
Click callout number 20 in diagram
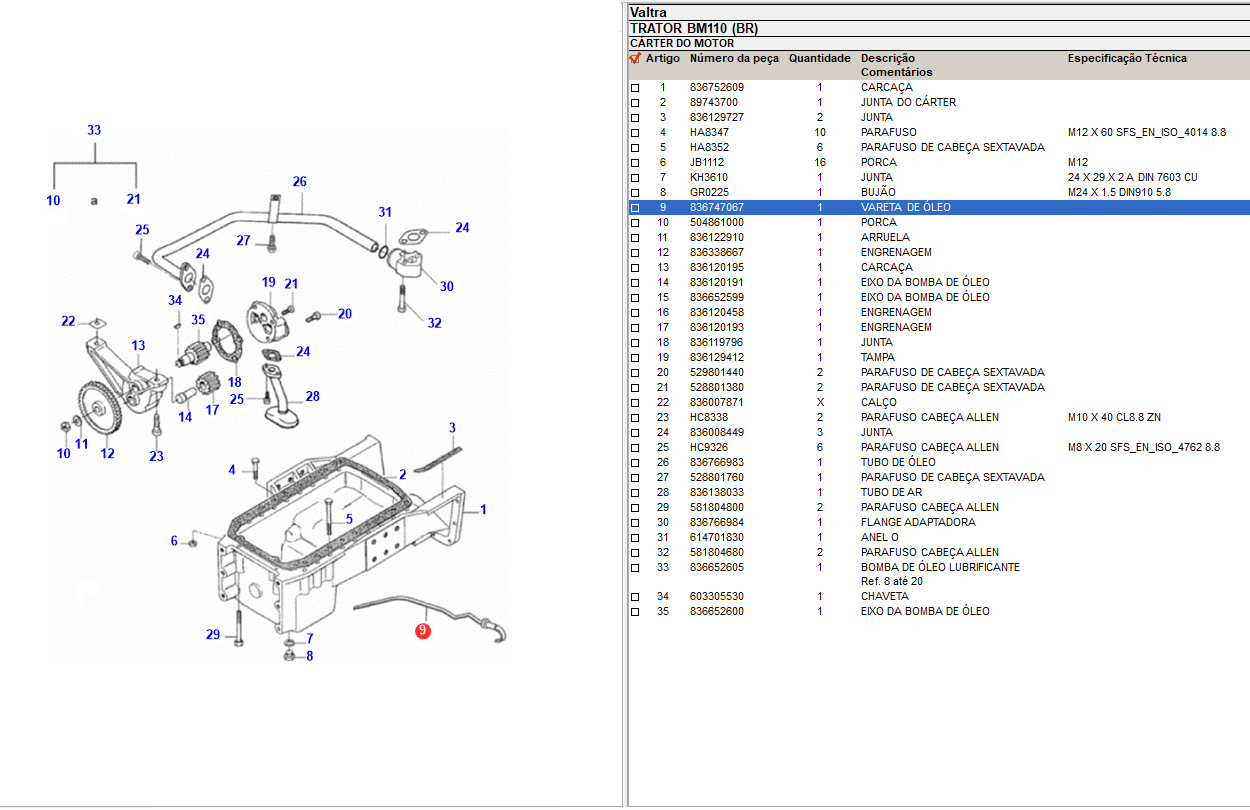pyautogui.click(x=345, y=314)
